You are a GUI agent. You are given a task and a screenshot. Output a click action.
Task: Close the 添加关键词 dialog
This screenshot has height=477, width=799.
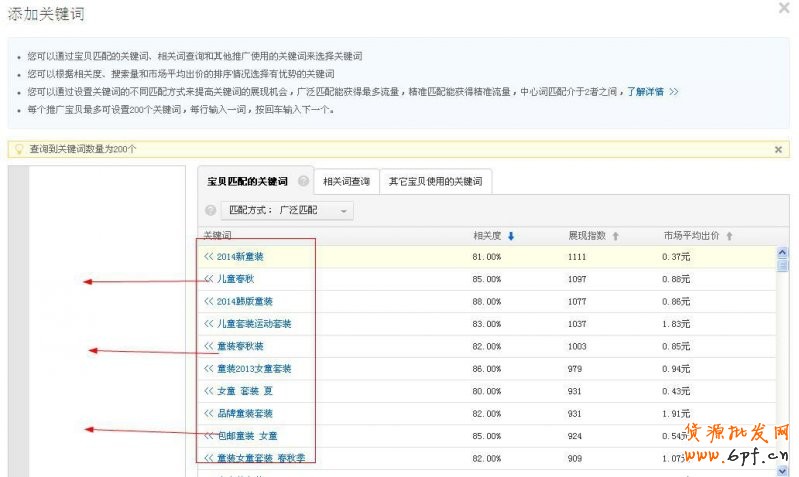click(783, 10)
